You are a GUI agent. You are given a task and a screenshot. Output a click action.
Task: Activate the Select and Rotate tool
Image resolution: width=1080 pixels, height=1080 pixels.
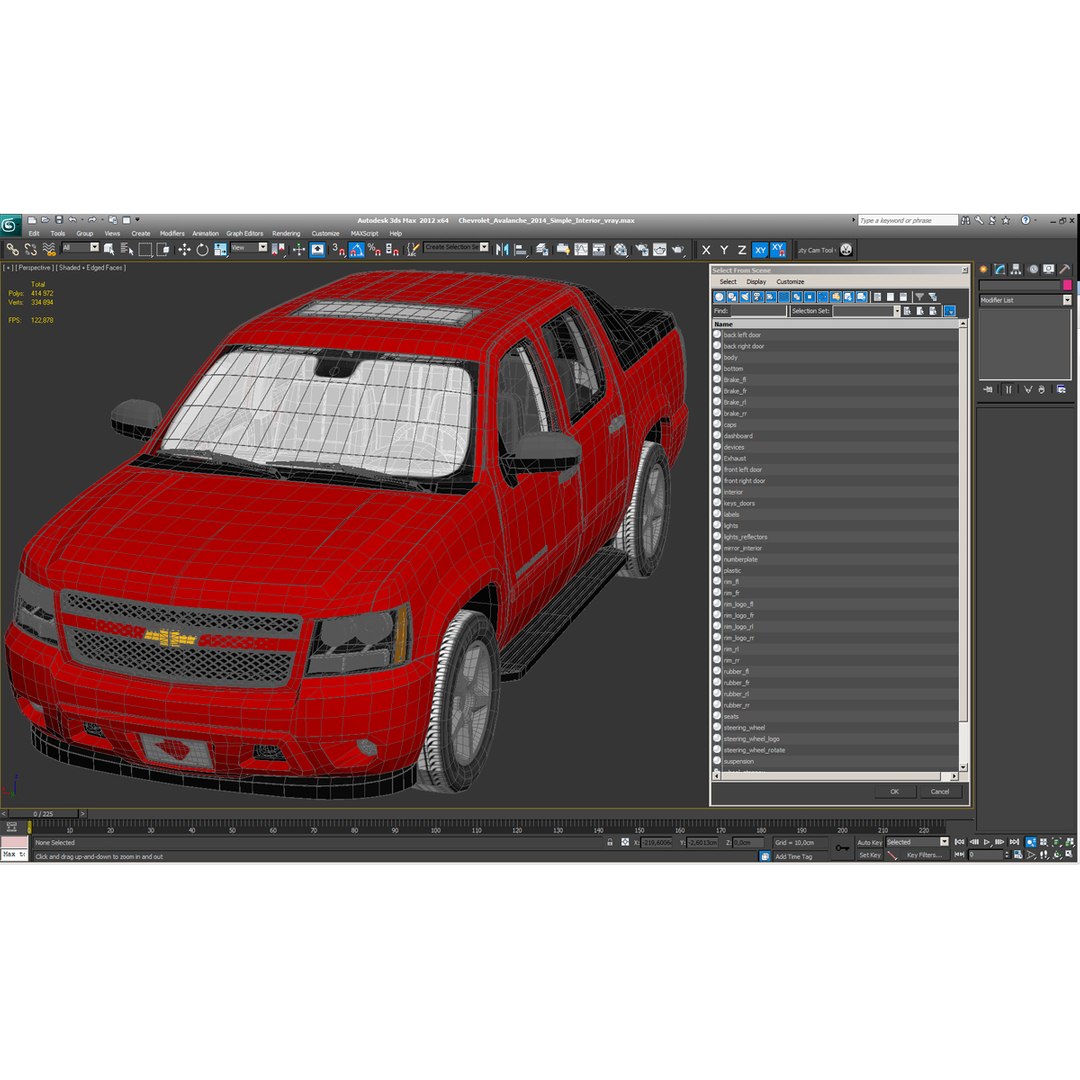click(202, 249)
